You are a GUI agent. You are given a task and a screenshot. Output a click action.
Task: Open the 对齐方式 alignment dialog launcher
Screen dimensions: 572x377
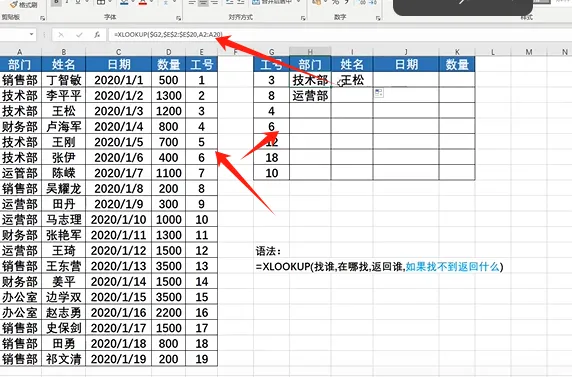[x=303, y=18]
